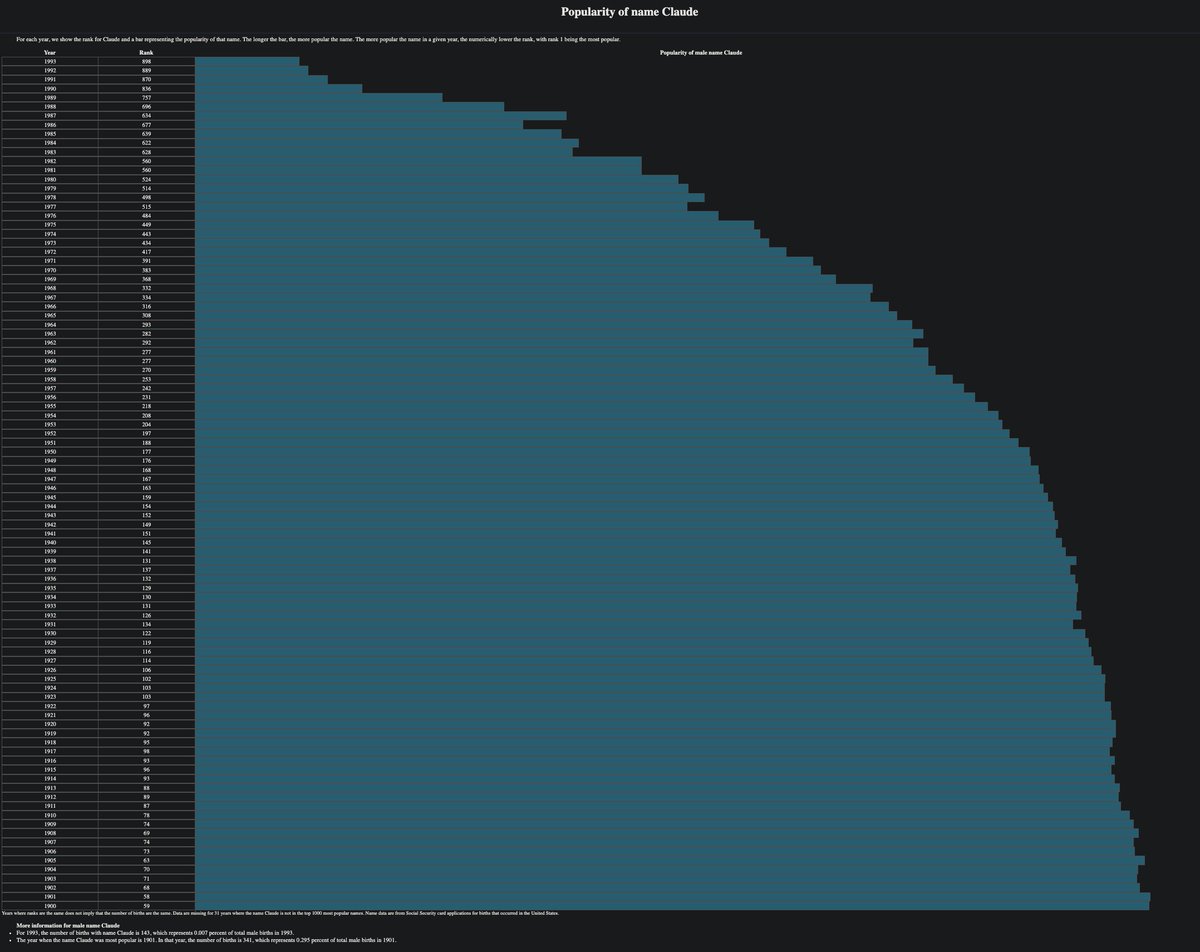Image resolution: width=1200 pixels, height=952 pixels.
Task: Select the rank cell '145'
Action: coord(146,541)
